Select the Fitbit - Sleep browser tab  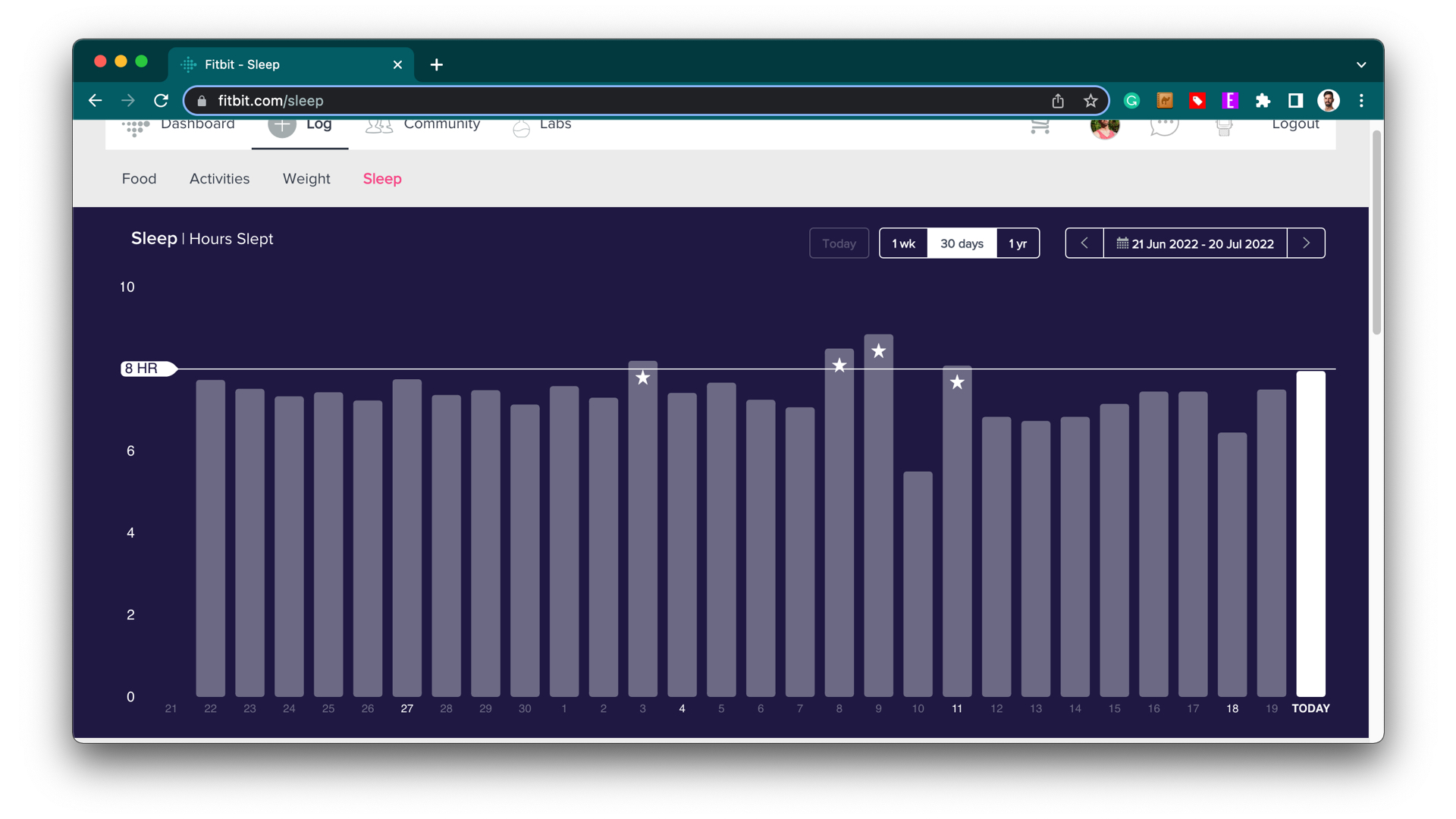coord(291,64)
